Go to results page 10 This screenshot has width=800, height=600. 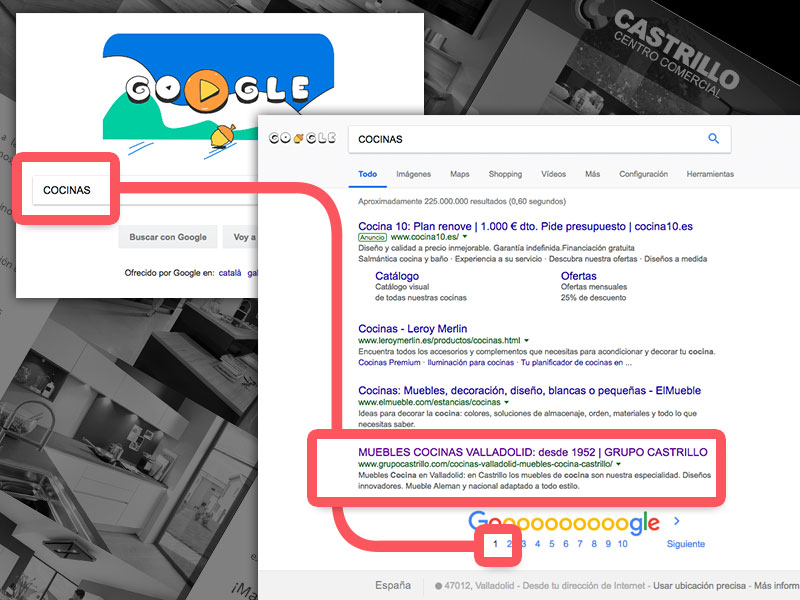pyautogui.click(x=622, y=544)
